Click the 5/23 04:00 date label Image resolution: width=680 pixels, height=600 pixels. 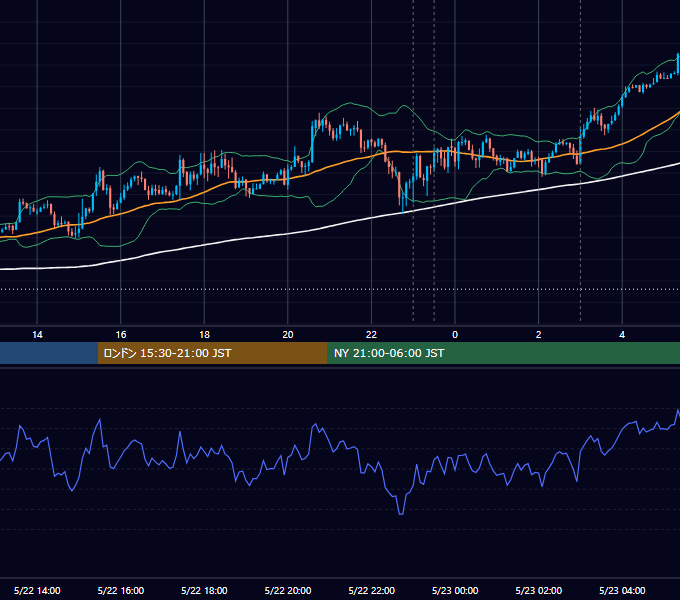pyautogui.click(x=622, y=590)
